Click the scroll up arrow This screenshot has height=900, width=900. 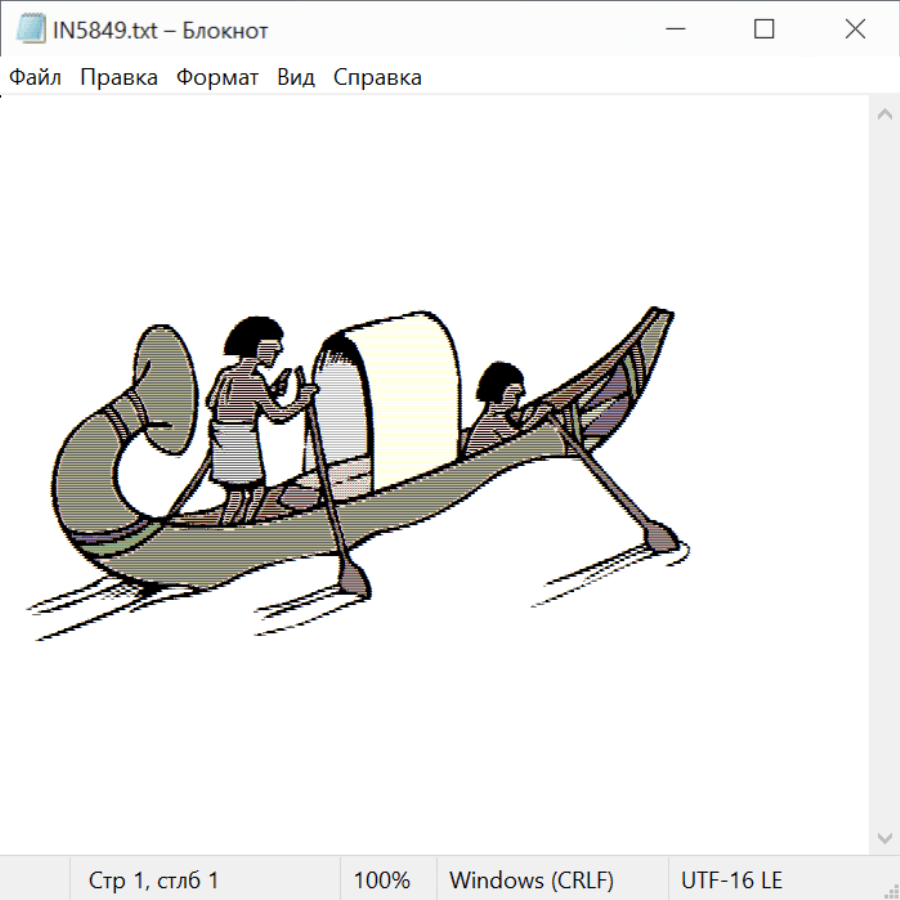coord(884,115)
